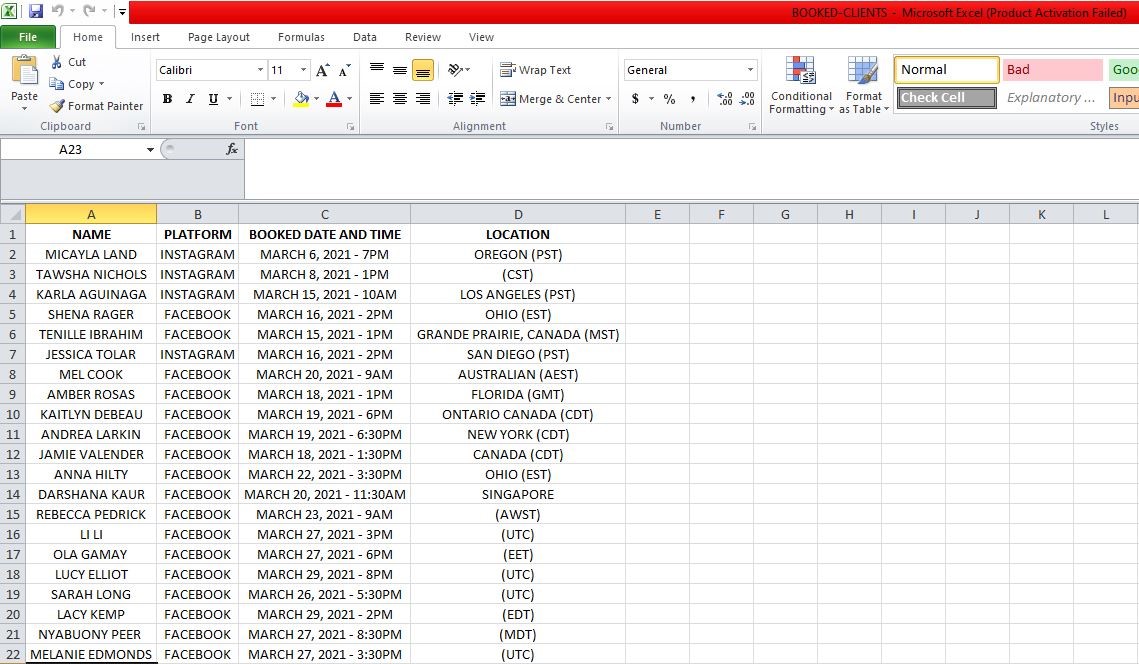The image size is (1139, 664).
Task: Switch to the Review tab
Action: tap(423, 37)
